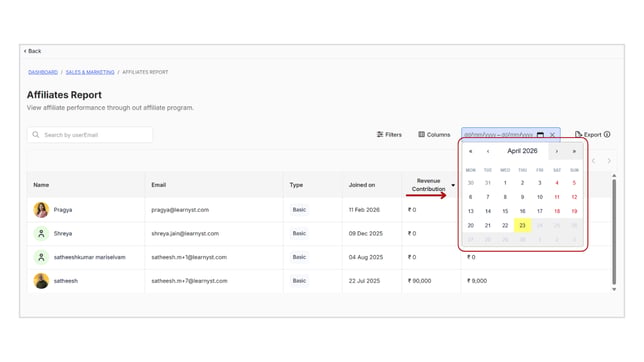
Task: Jump back one year in calendar
Action: 471,151
